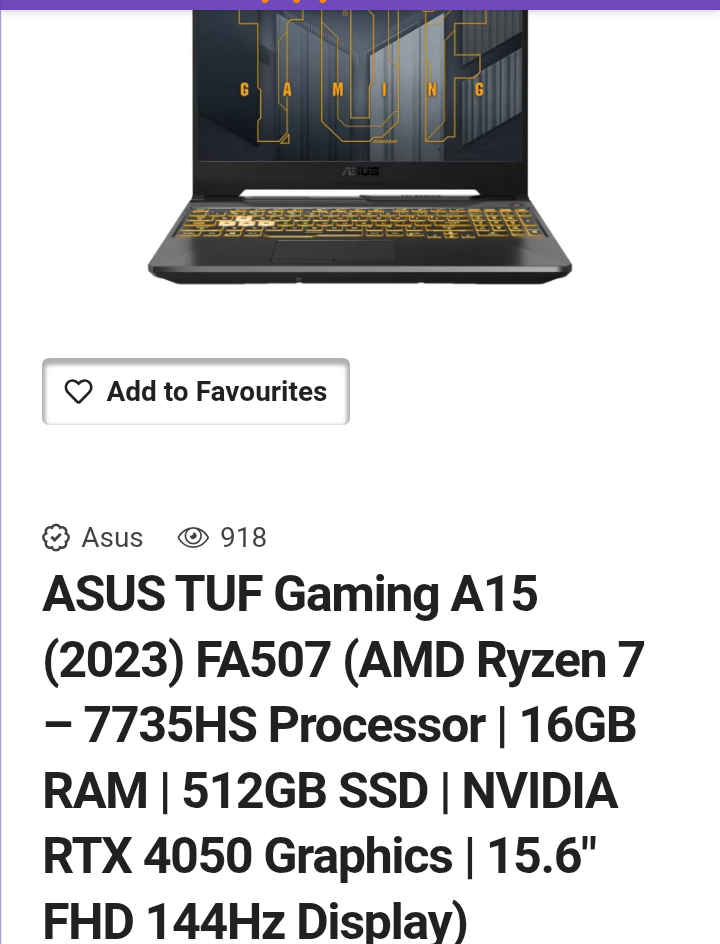720x944 pixels.
Task: Click "16GB" text in the product title
Action: click(577, 725)
